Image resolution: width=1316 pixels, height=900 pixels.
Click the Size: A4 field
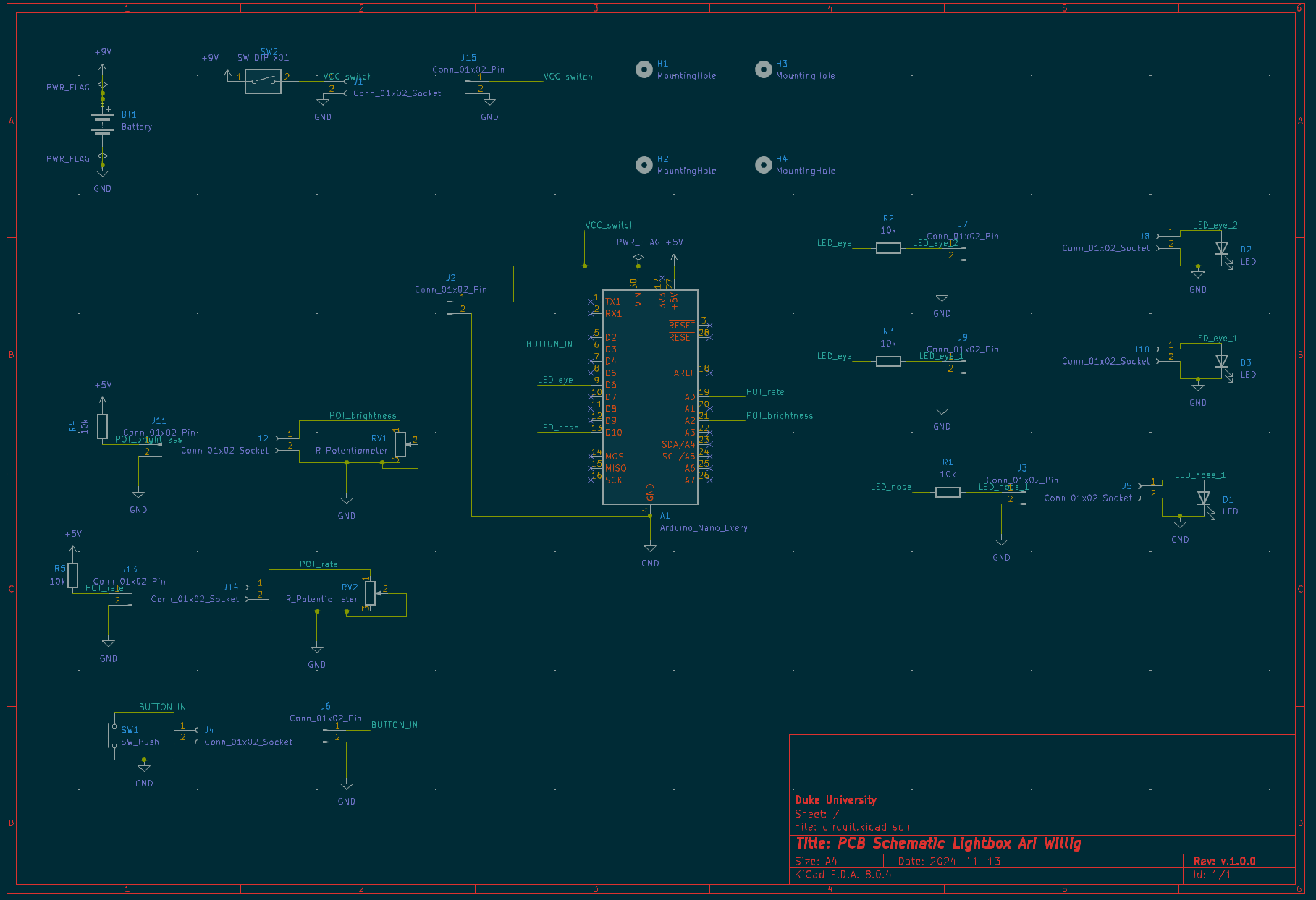click(816, 862)
